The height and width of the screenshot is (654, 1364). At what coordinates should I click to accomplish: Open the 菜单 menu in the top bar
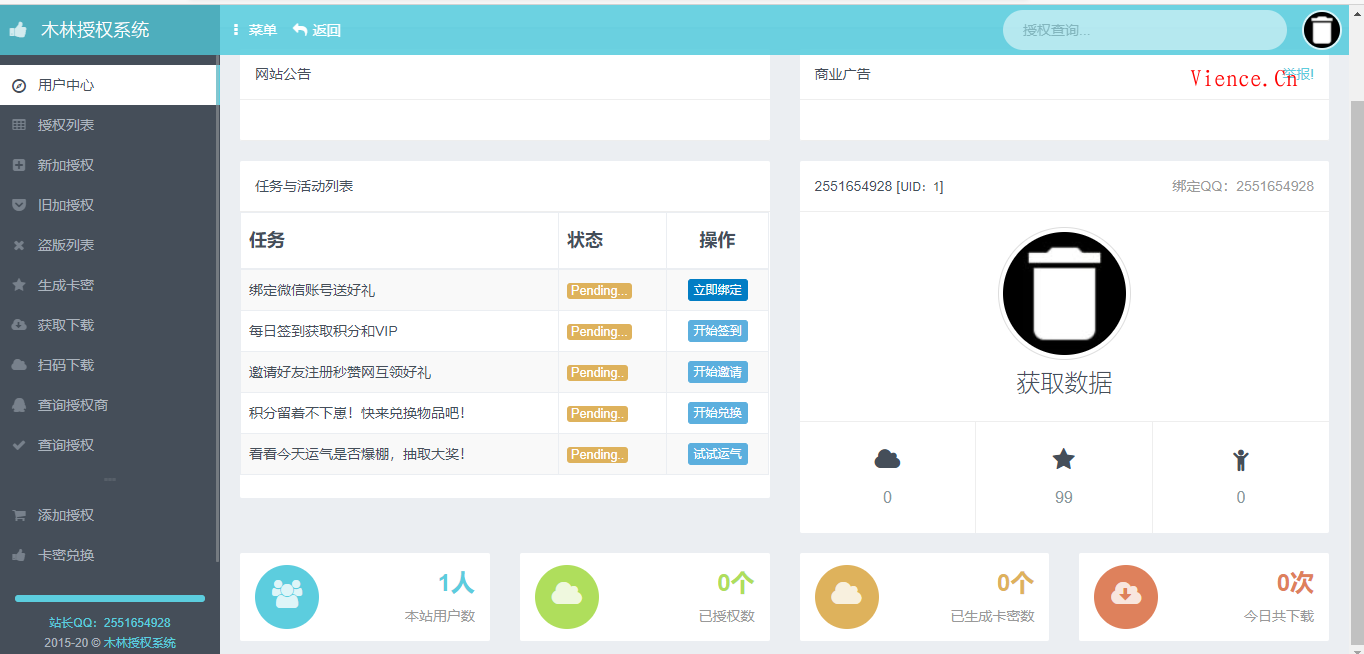257,29
